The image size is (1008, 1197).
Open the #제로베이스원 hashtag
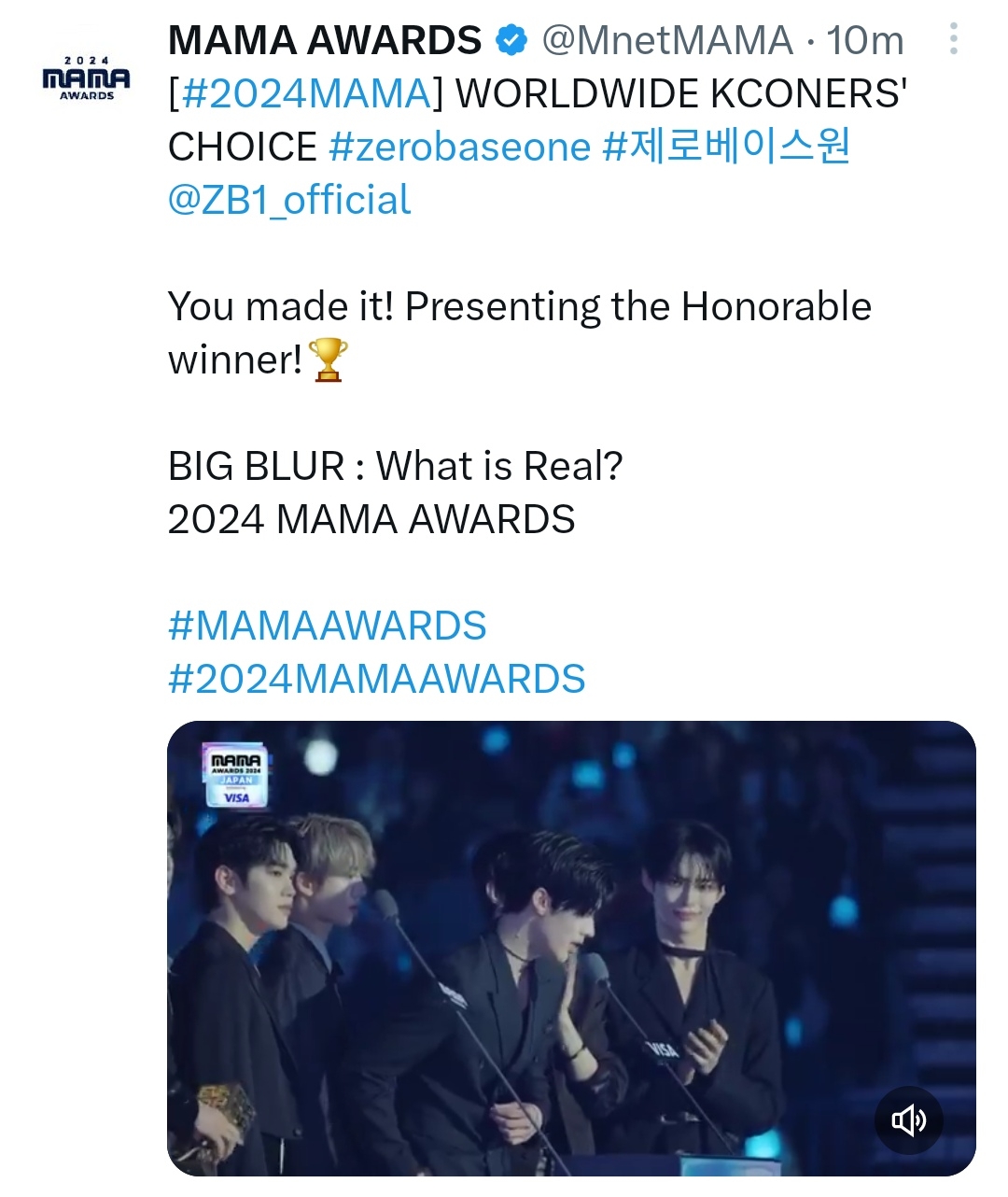(x=726, y=147)
